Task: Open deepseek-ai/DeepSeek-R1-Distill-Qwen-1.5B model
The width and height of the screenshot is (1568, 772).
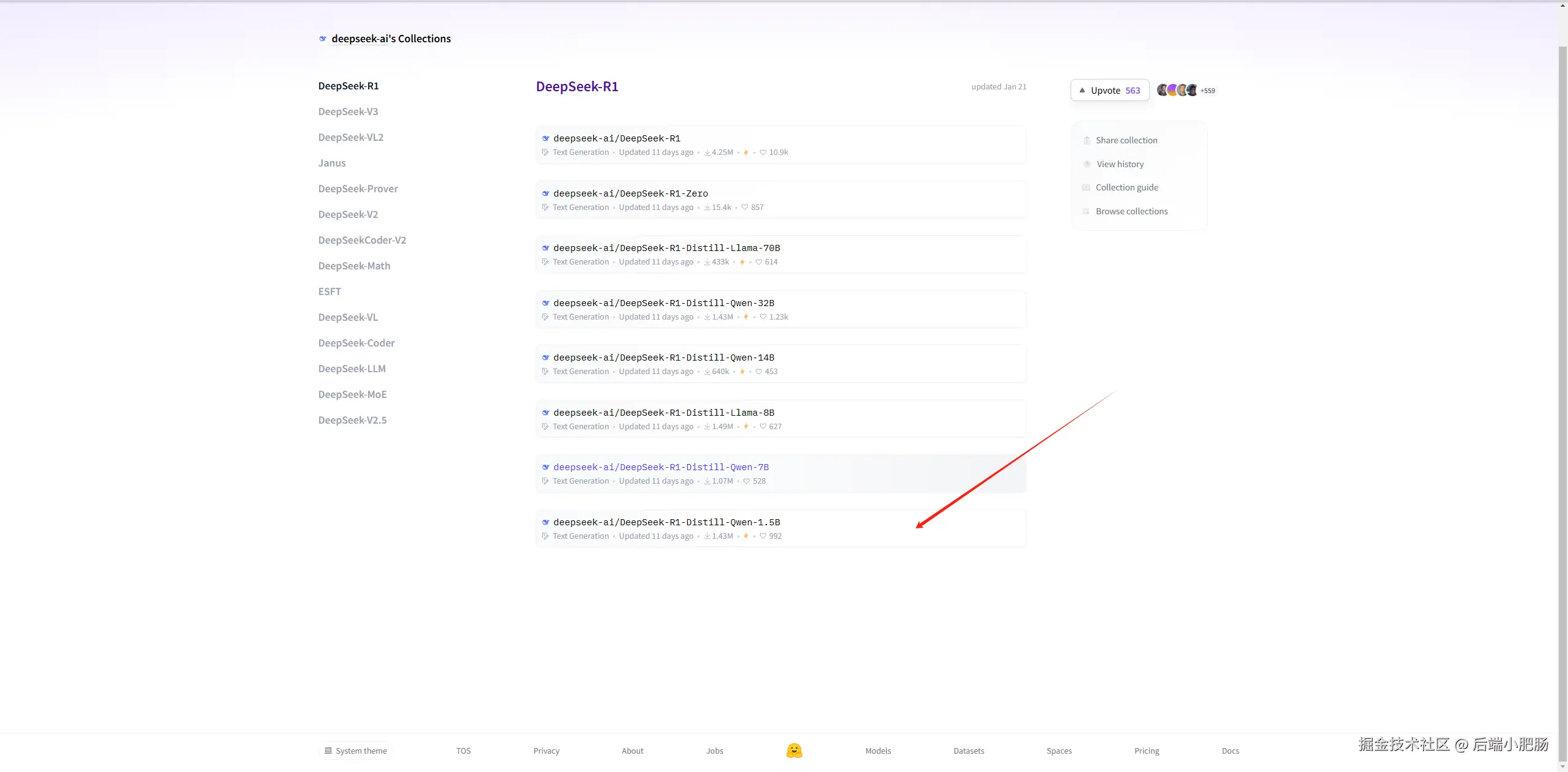Action: click(666, 522)
